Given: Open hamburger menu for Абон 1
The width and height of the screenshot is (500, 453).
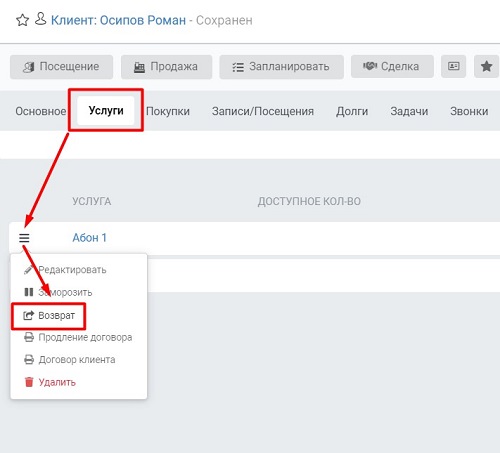Looking at the screenshot, I should (24, 238).
